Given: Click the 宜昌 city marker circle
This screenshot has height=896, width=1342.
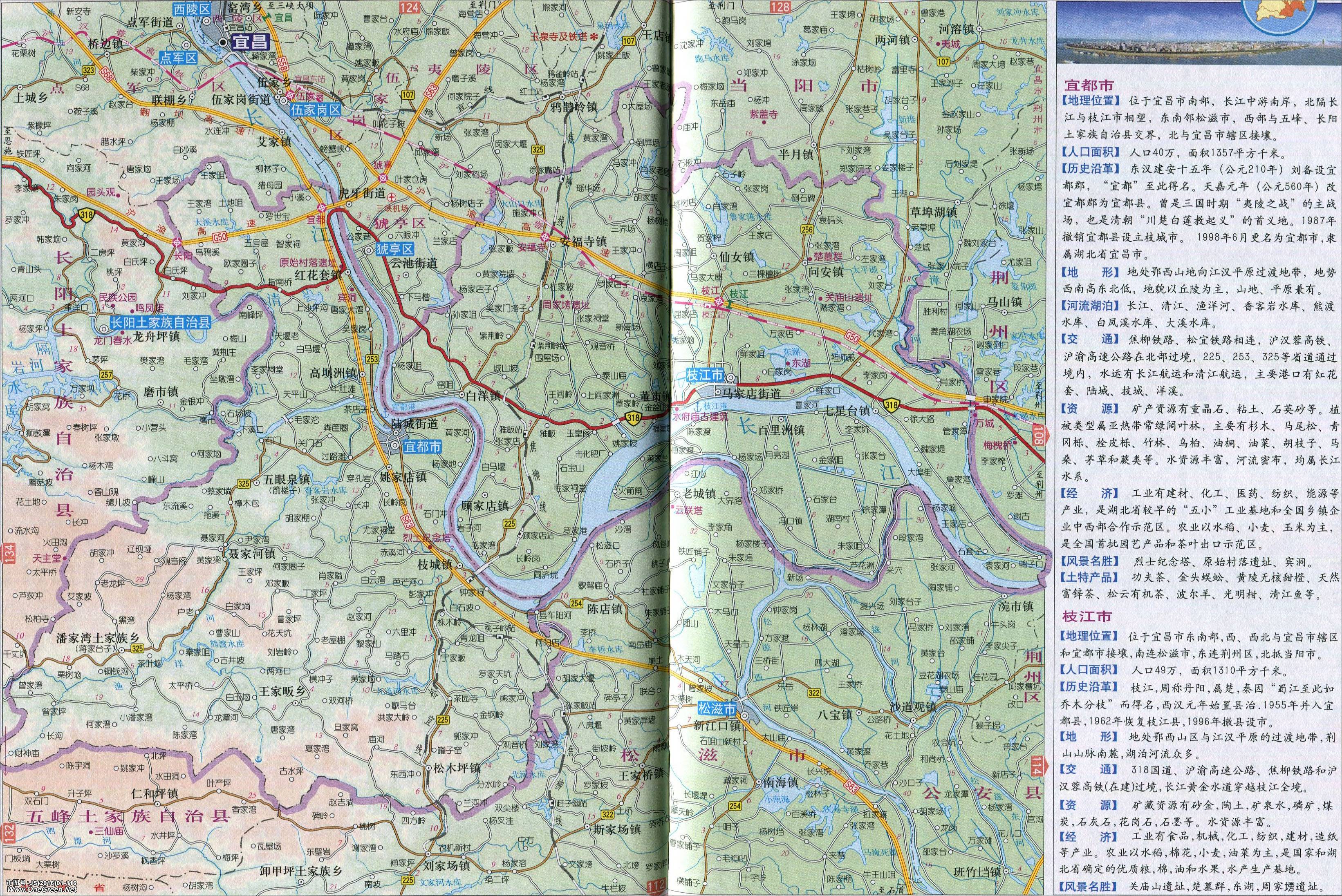Looking at the screenshot, I should coord(224,43).
